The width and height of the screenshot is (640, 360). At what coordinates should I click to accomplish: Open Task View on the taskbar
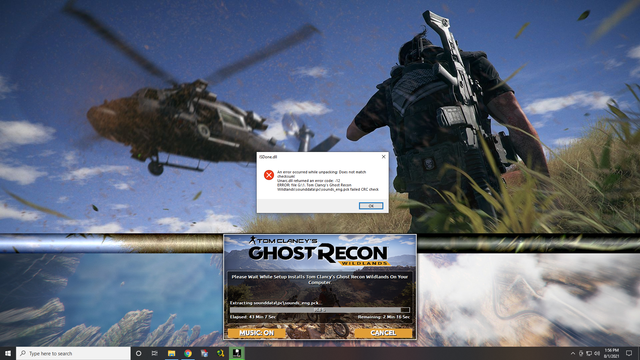click(x=155, y=353)
